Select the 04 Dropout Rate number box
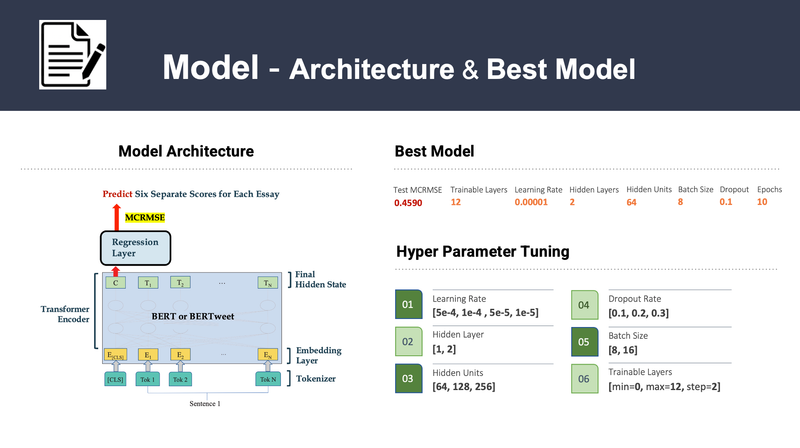This screenshot has height=448, width=800. [x=584, y=304]
